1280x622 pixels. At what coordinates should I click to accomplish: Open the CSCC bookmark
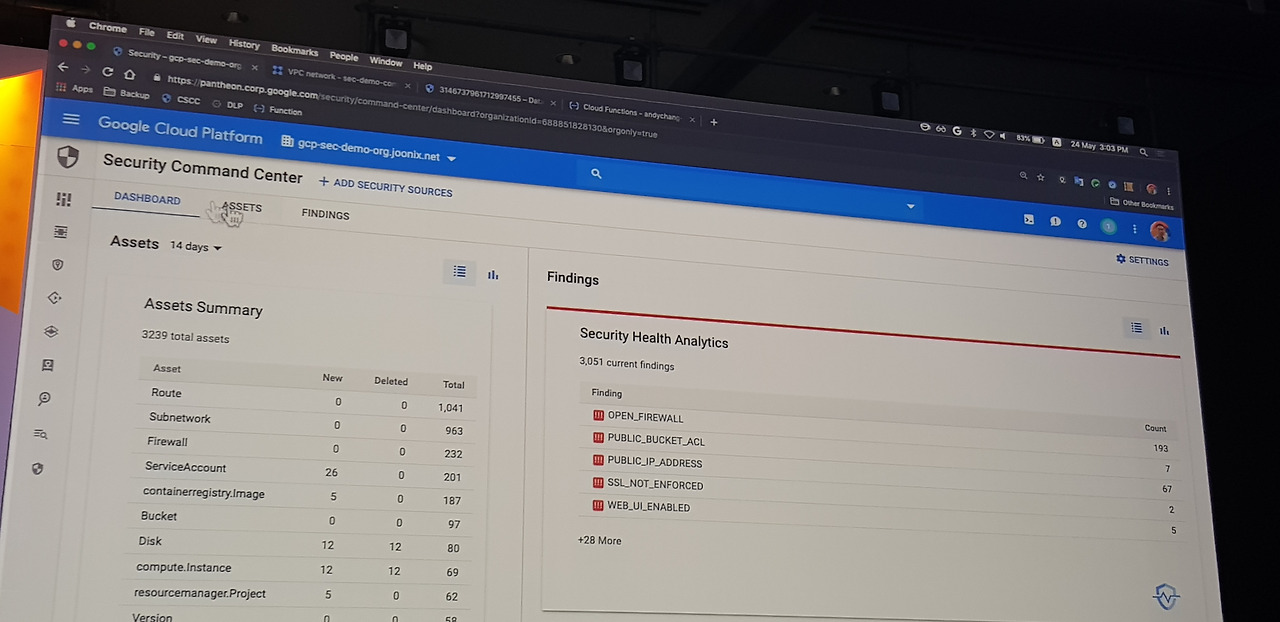click(x=180, y=100)
